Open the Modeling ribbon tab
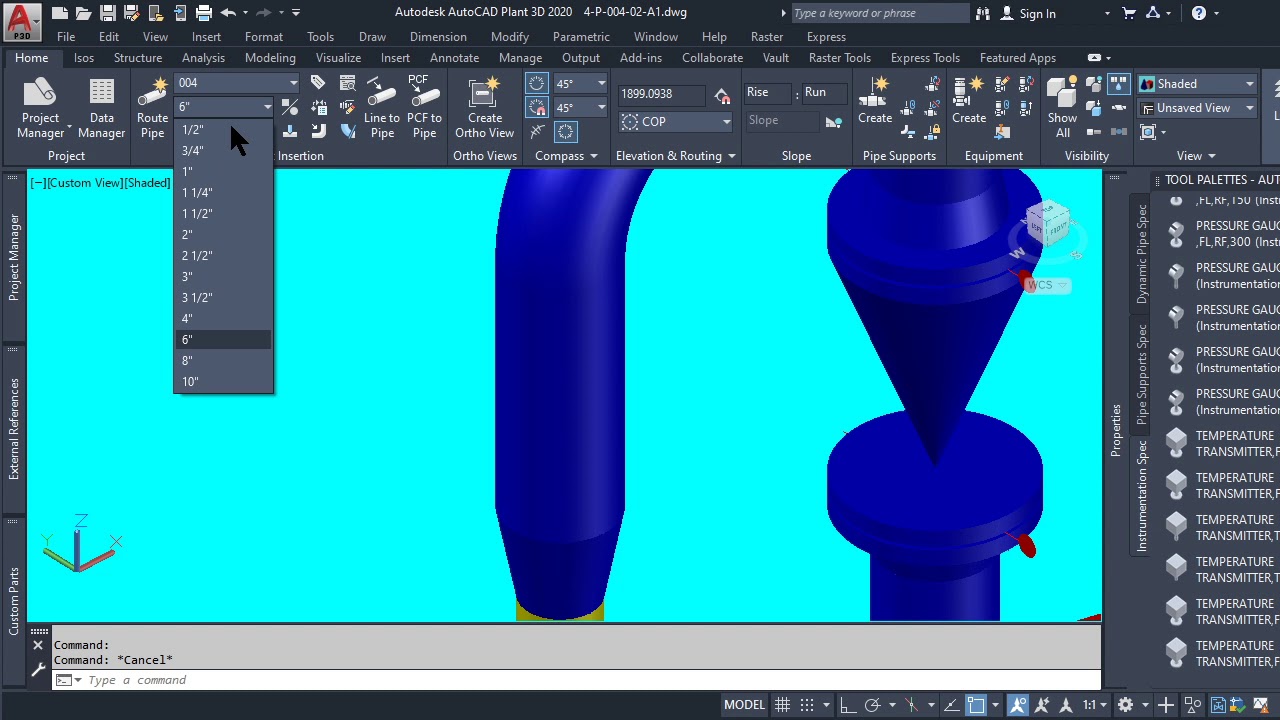The width and height of the screenshot is (1280, 720). click(x=270, y=58)
